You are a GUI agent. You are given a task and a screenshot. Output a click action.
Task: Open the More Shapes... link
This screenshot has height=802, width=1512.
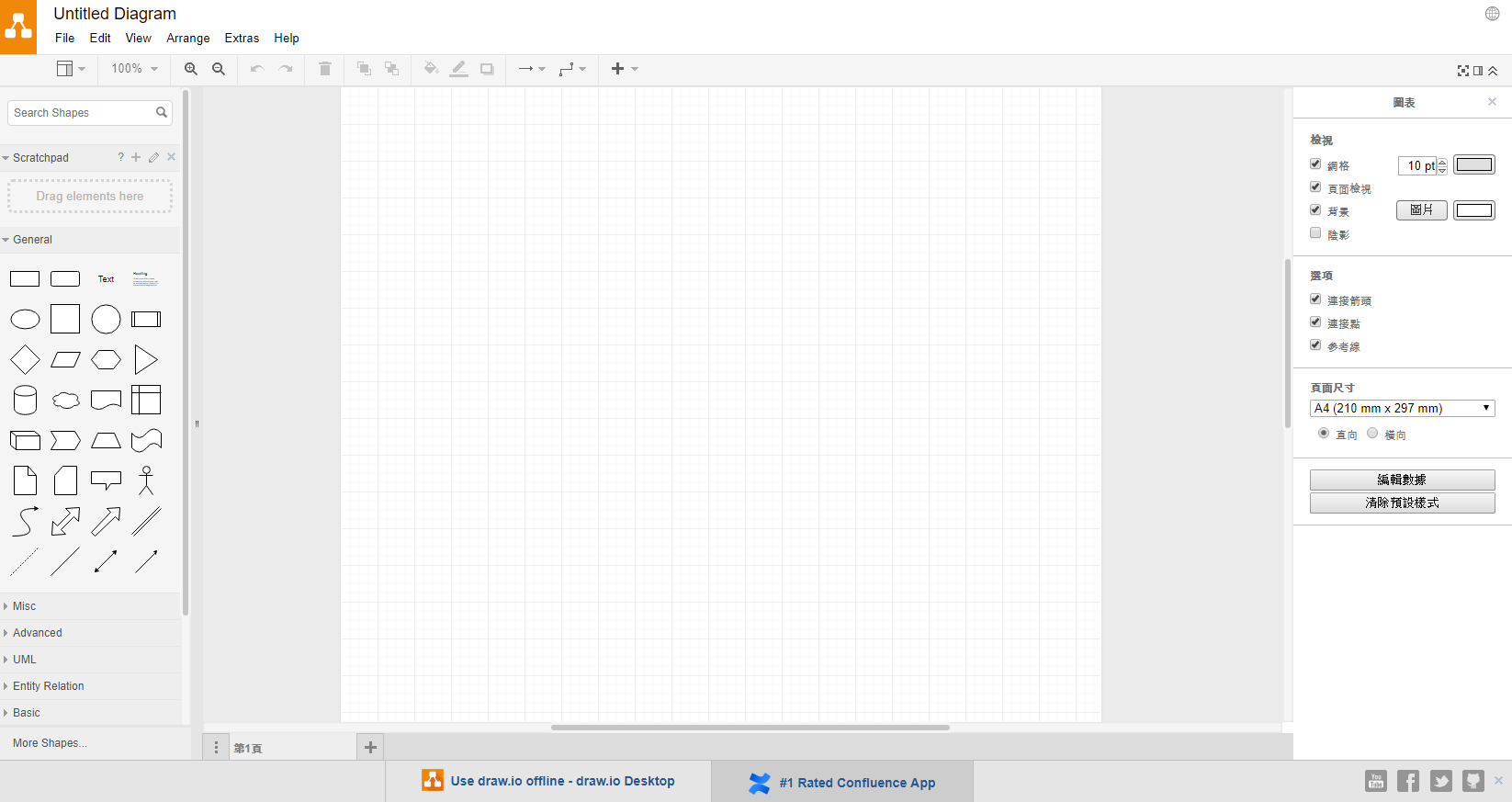point(50,743)
